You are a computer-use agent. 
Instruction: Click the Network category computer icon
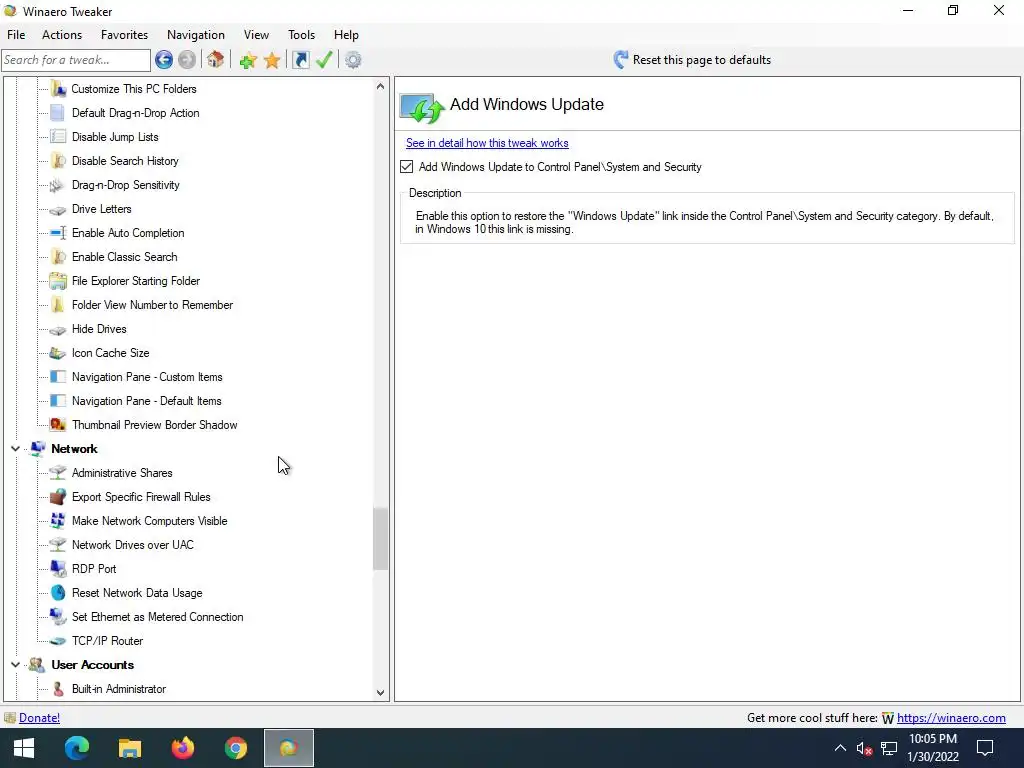pos(38,449)
